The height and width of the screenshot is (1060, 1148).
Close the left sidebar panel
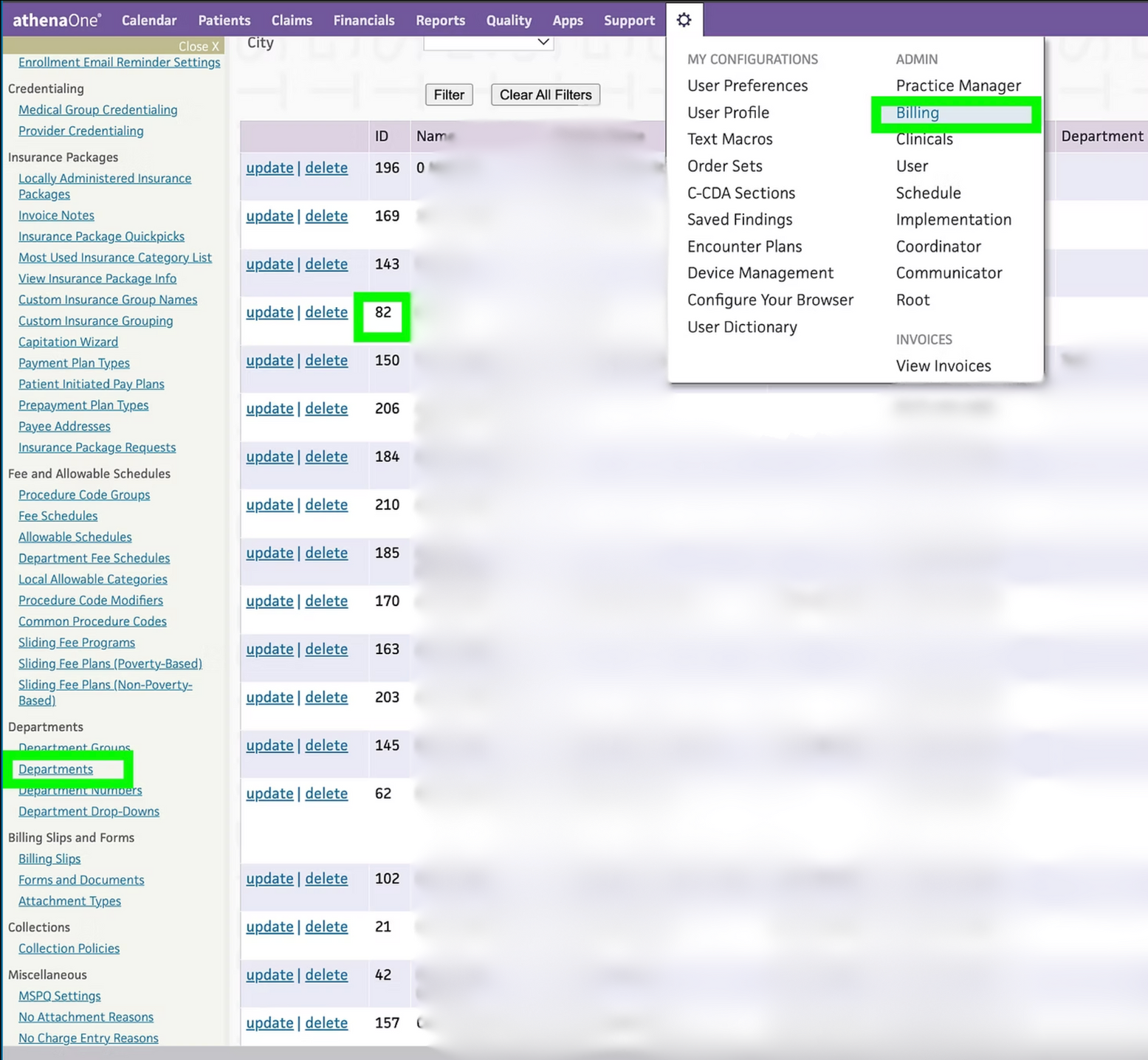coord(199,46)
